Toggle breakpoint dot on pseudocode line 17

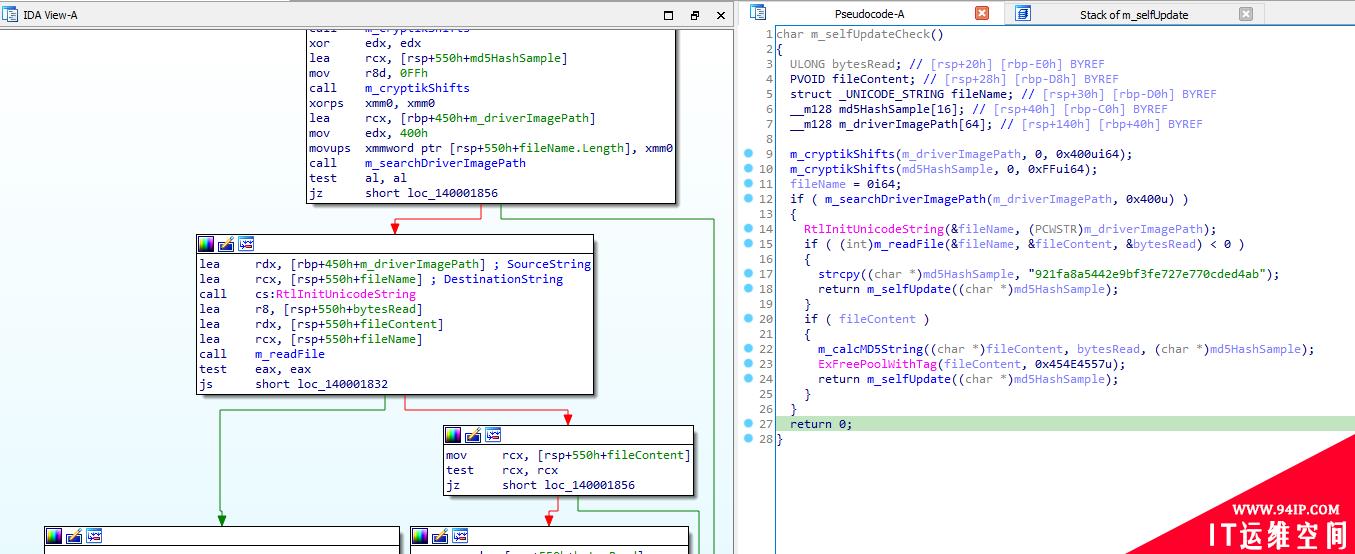coord(749,274)
